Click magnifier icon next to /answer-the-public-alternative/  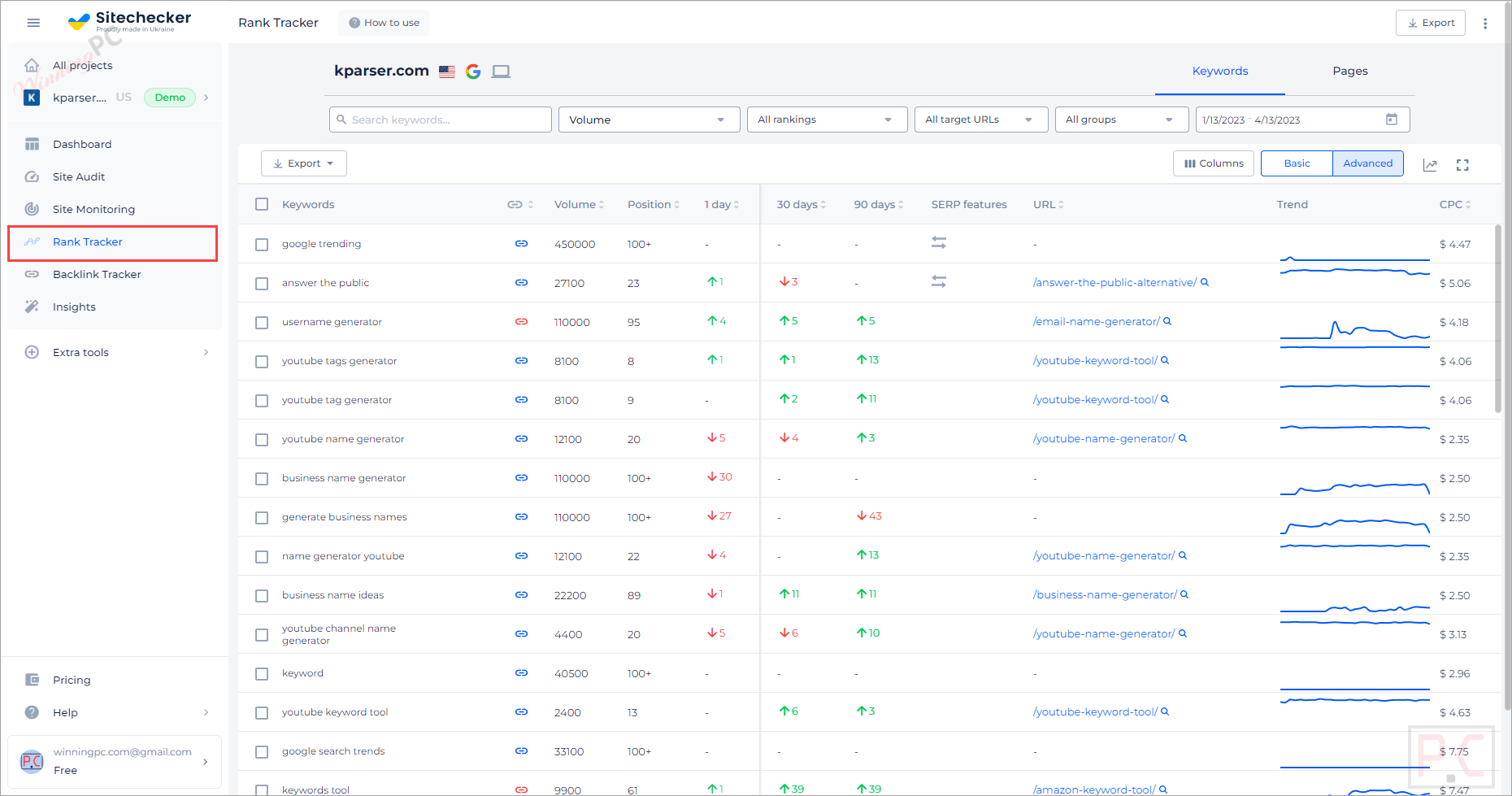click(x=1205, y=282)
